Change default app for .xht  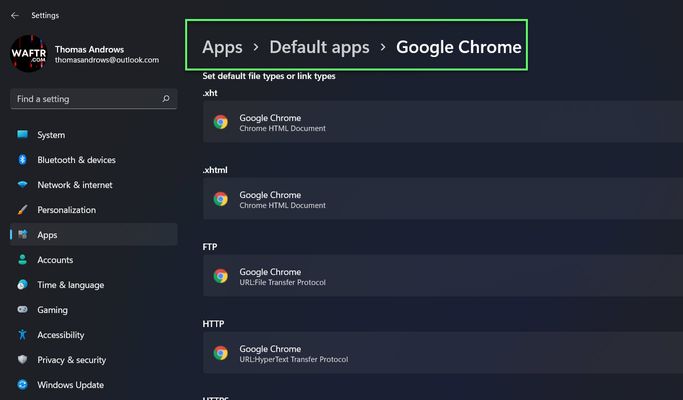[x=443, y=122]
